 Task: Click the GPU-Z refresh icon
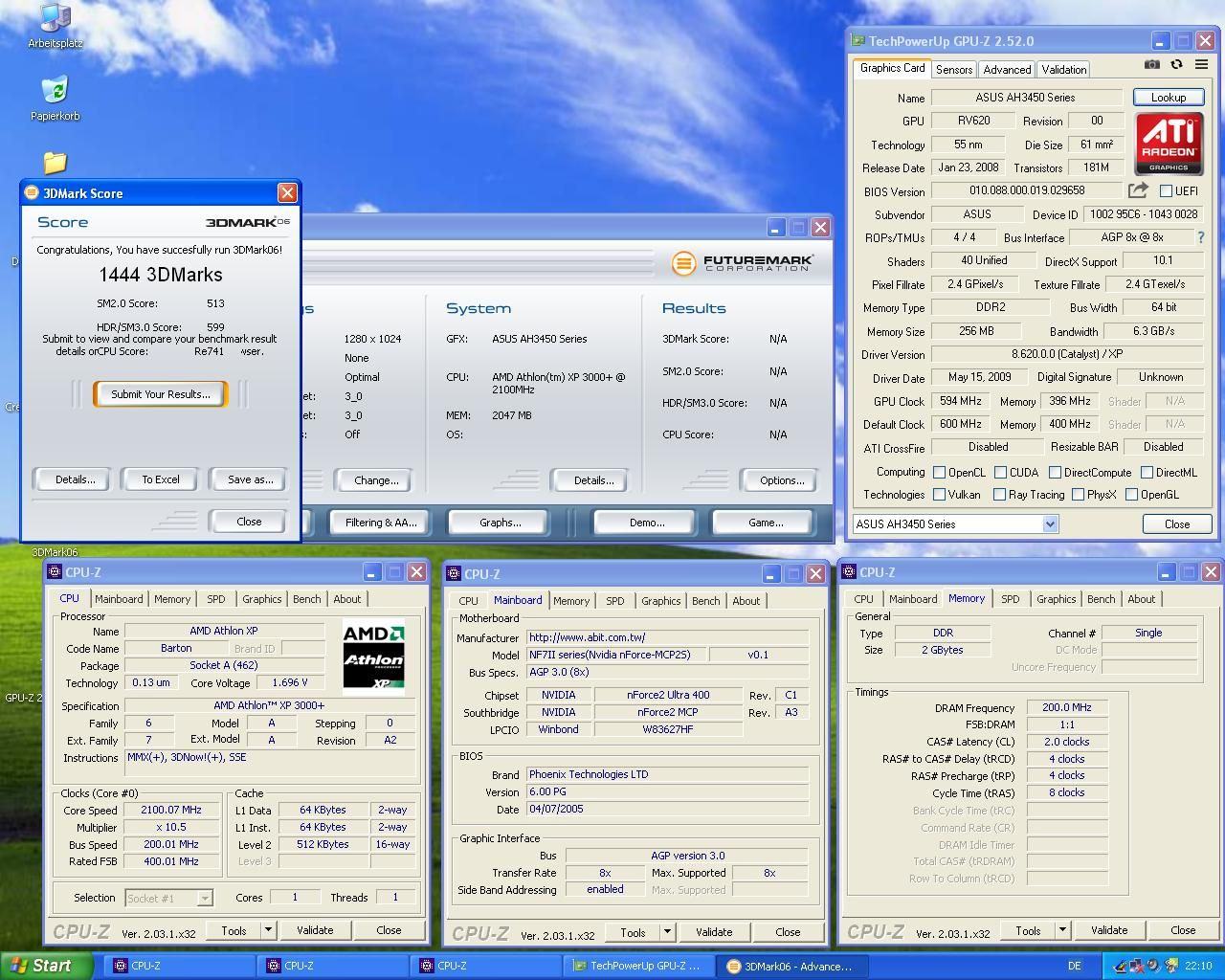point(1176,64)
